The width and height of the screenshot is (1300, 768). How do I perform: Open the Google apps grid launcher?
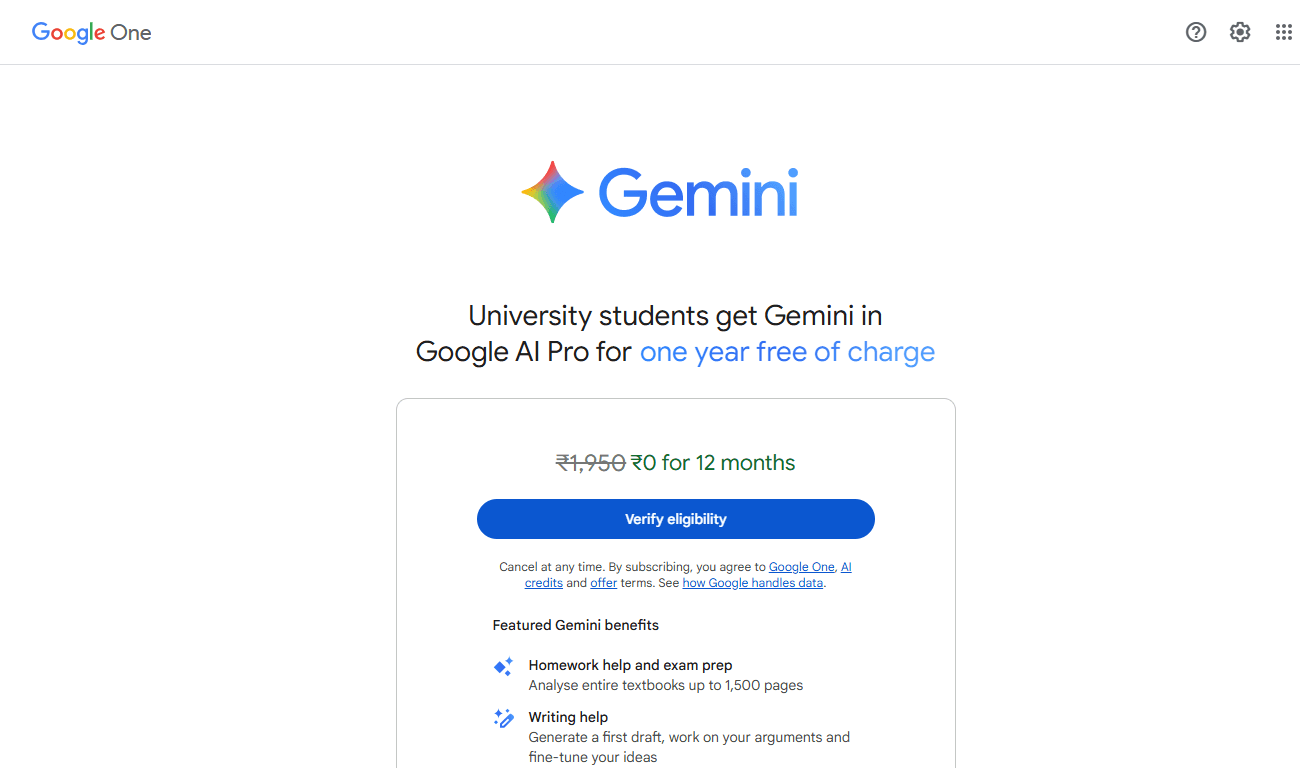1284,32
